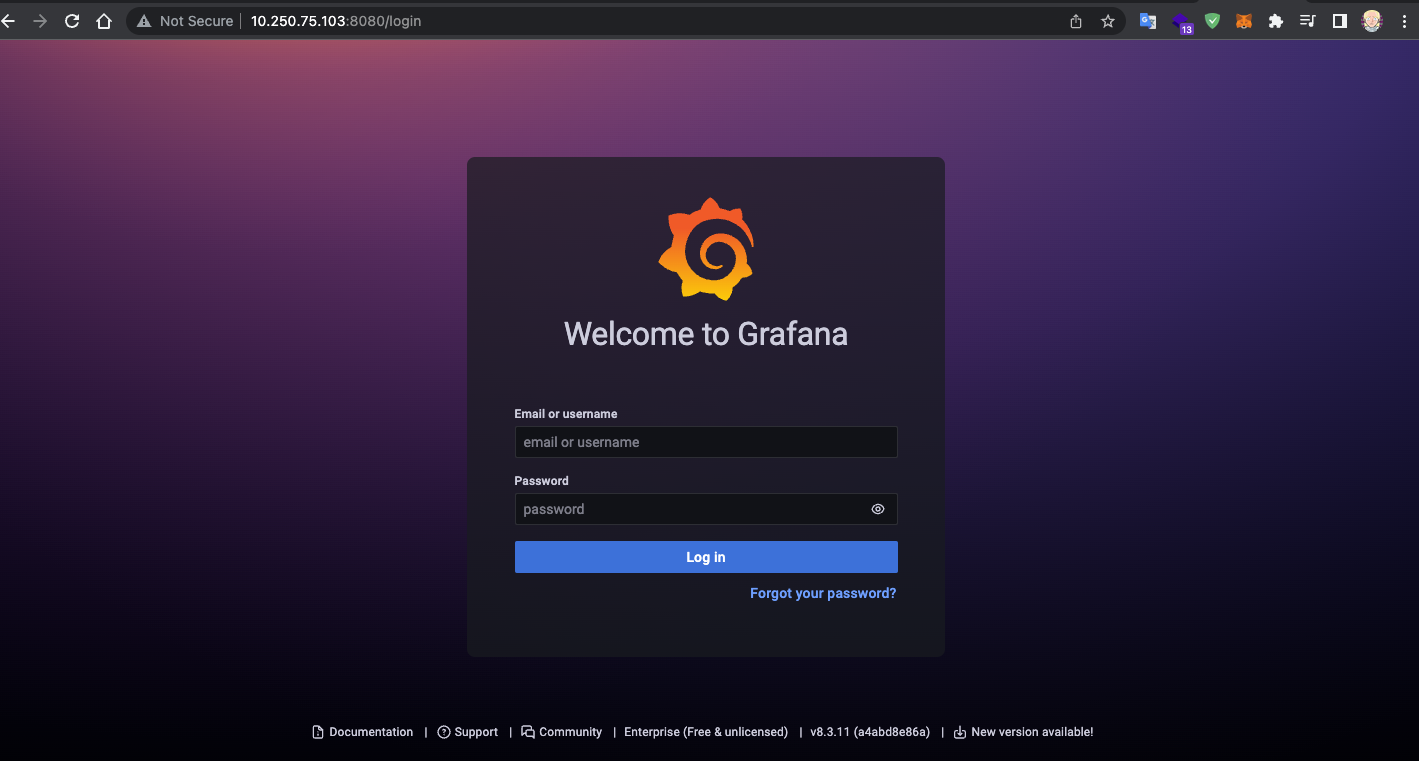1419x761 pixels.
Task: Open the browser profile avatar
Action: click(x=1372, y=21)
